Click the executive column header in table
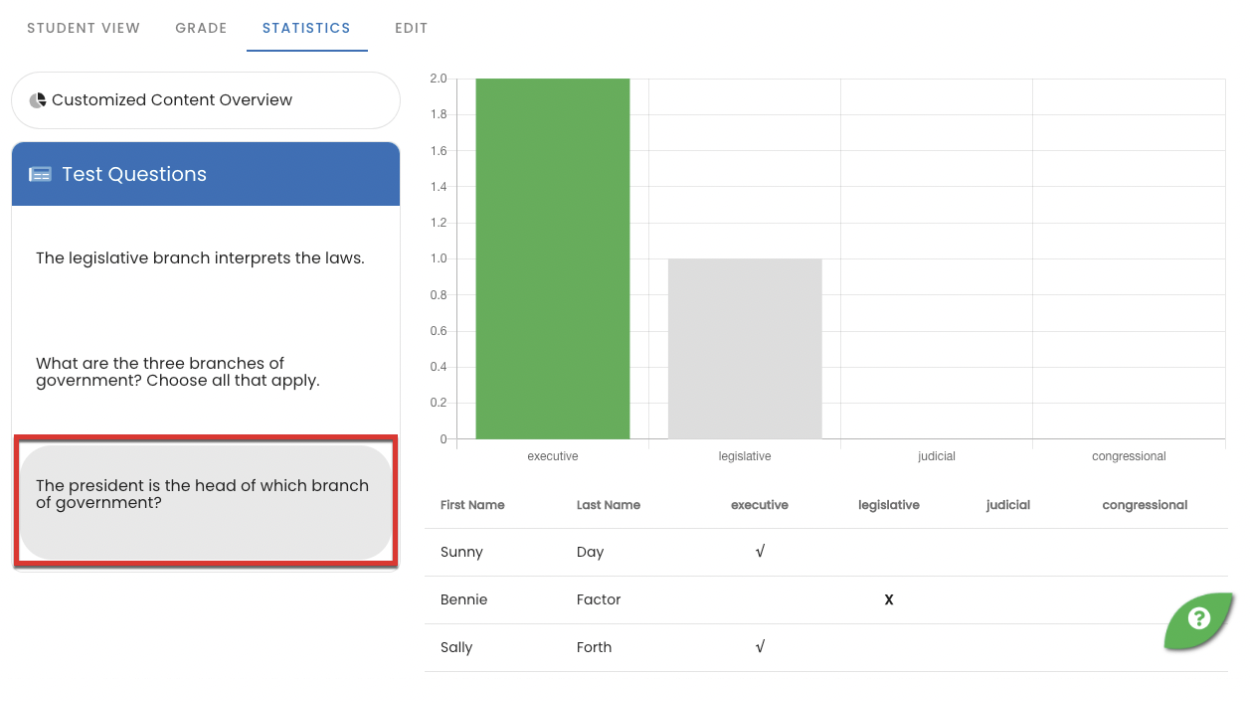1250x702 pixels. [x=760, y=505]
